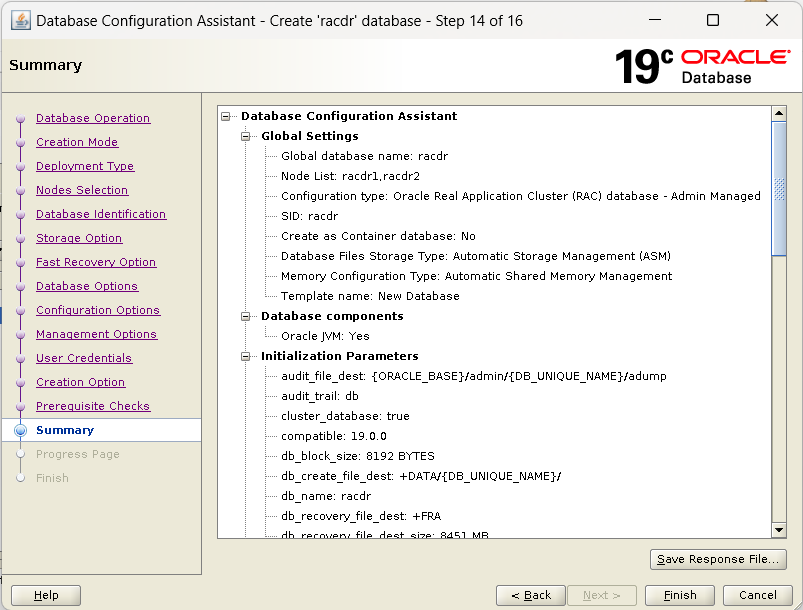Viewport: 803px width, 610px height.
Task: Return to Prerequisite Checks step
Action: click(x=93, y=406)
